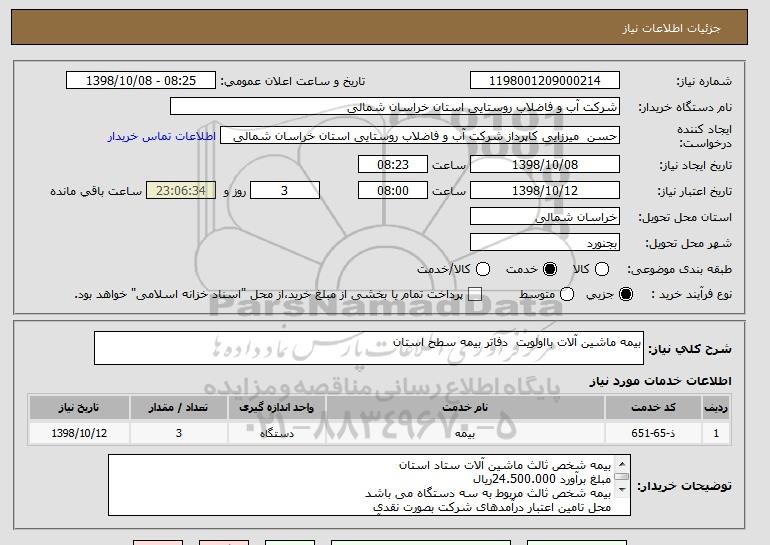The height and width of the screenshot is (545, 770).
Task: Click the شماره نیاز number field
Action: click(545, 81)
